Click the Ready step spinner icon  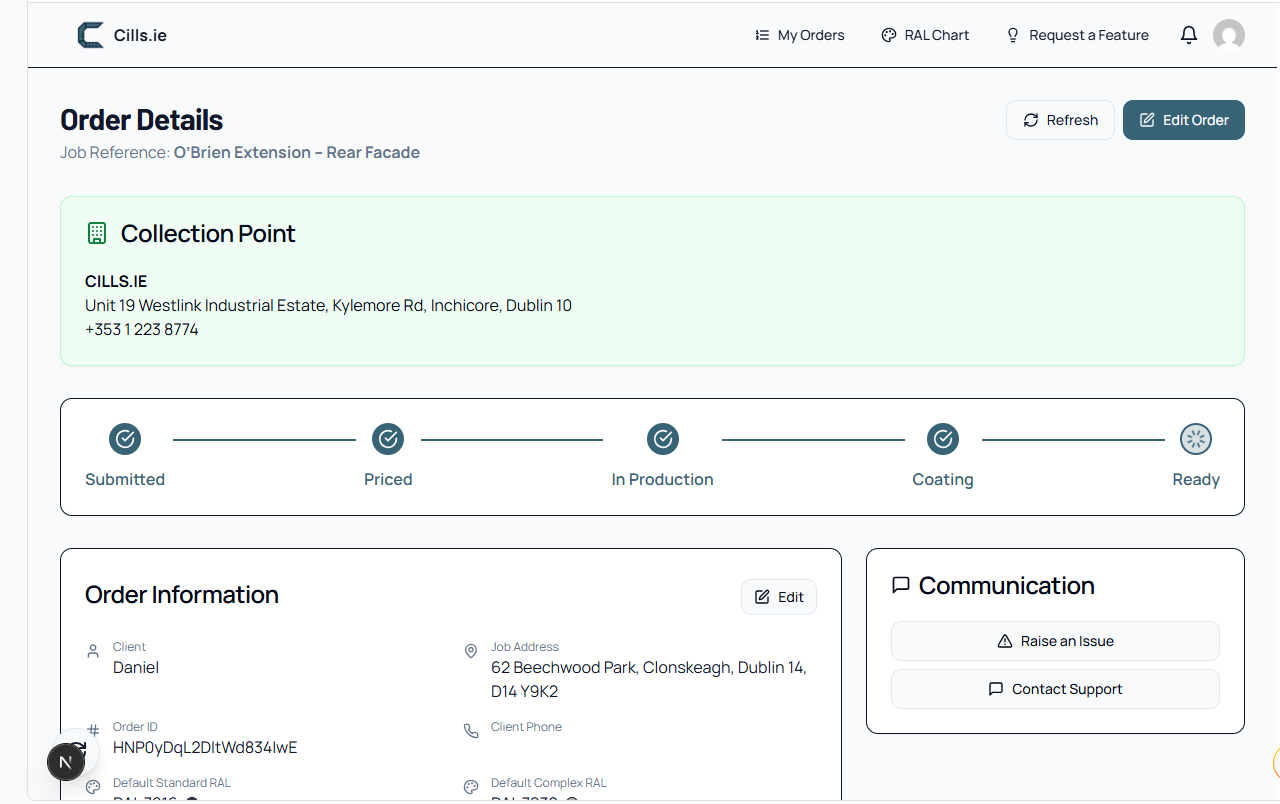pyautogui.click(x=1196, y=438)
